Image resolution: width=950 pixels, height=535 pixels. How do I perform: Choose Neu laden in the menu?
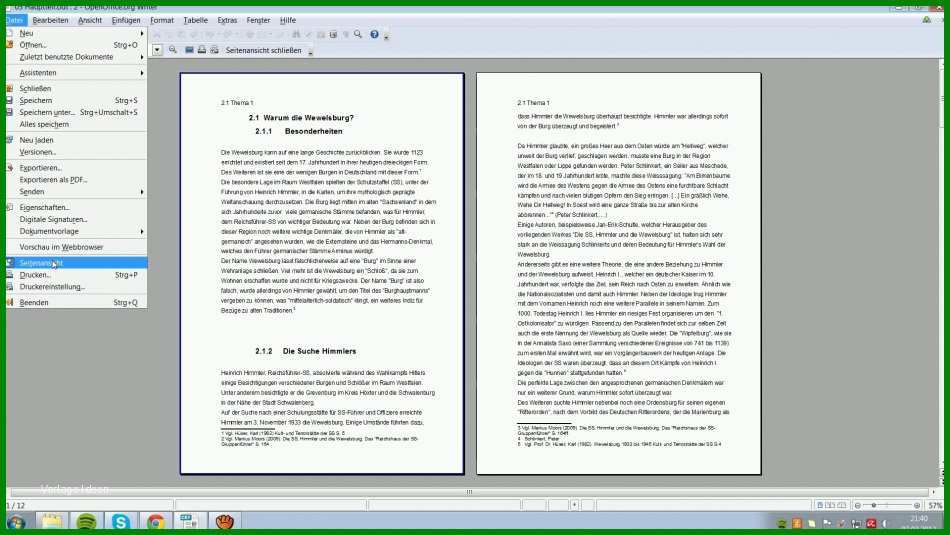point(76,140)
